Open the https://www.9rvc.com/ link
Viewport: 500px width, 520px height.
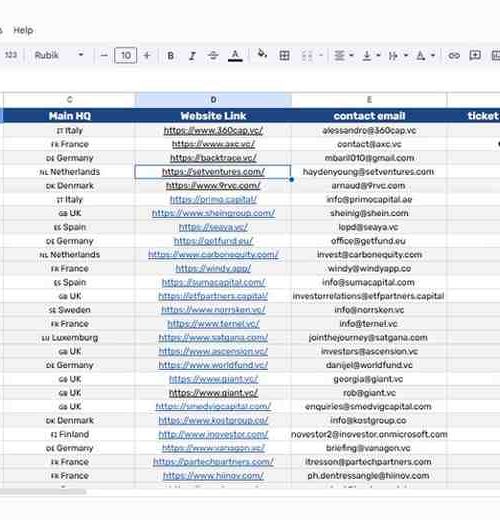point(213,186)
